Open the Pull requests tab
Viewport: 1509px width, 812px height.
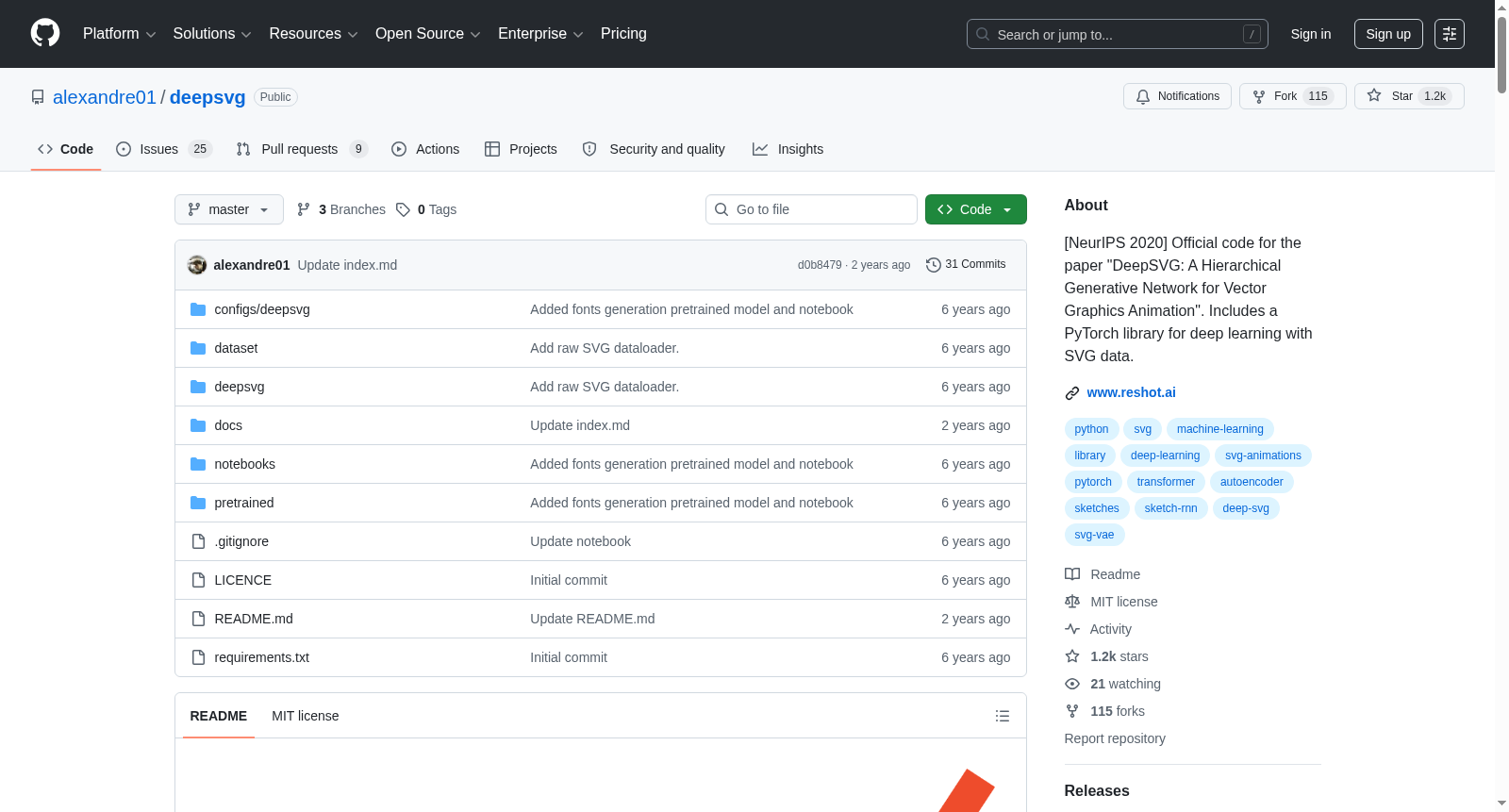[x=302, y=149]
